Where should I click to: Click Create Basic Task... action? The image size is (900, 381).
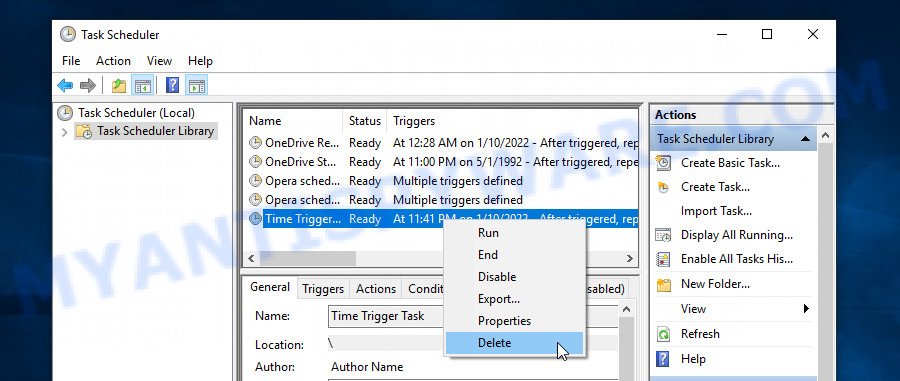pyautogui.click(x=730, y=163)
